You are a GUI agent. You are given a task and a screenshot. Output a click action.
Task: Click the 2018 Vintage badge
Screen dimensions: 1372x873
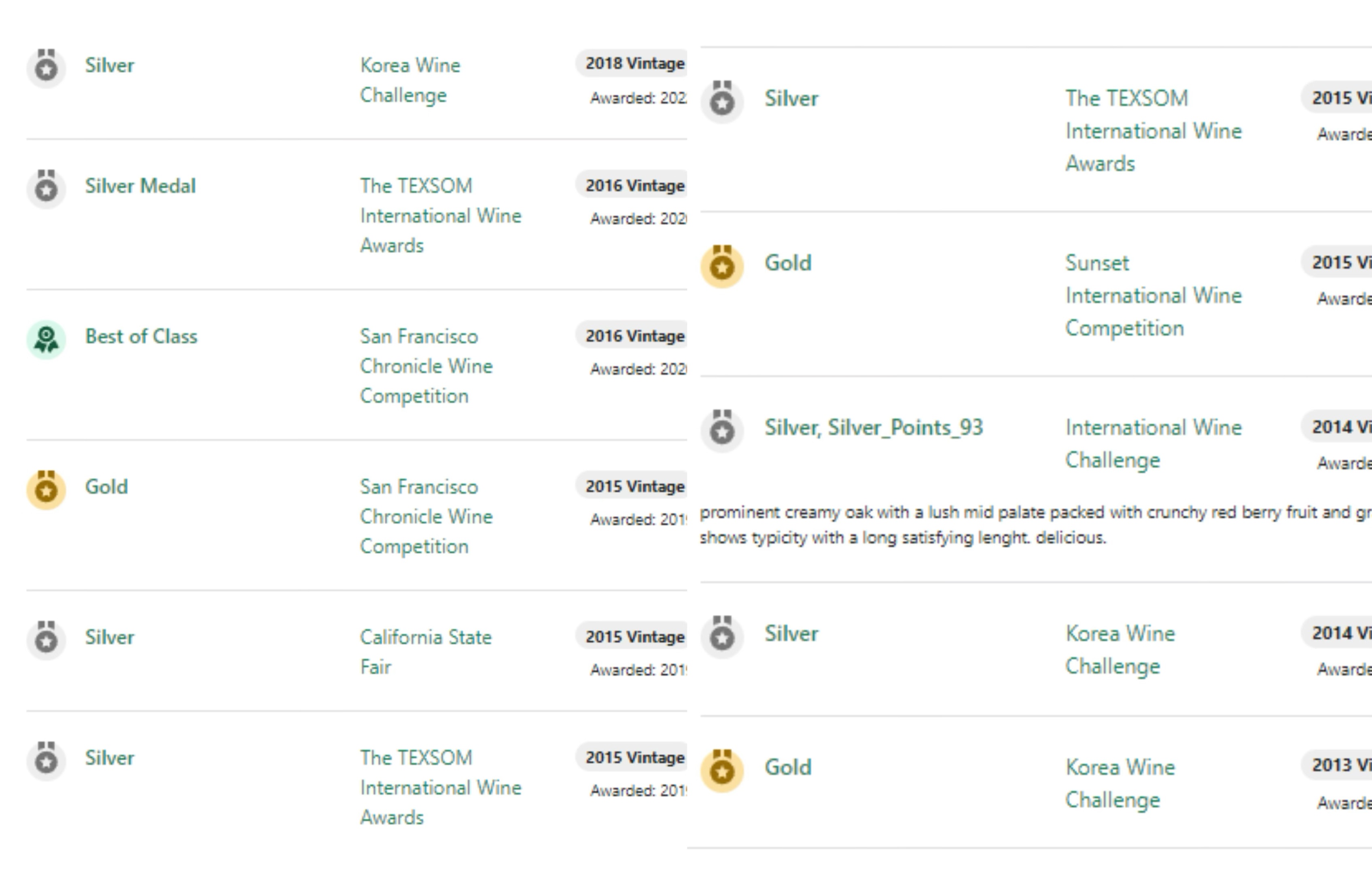[634, 63]
